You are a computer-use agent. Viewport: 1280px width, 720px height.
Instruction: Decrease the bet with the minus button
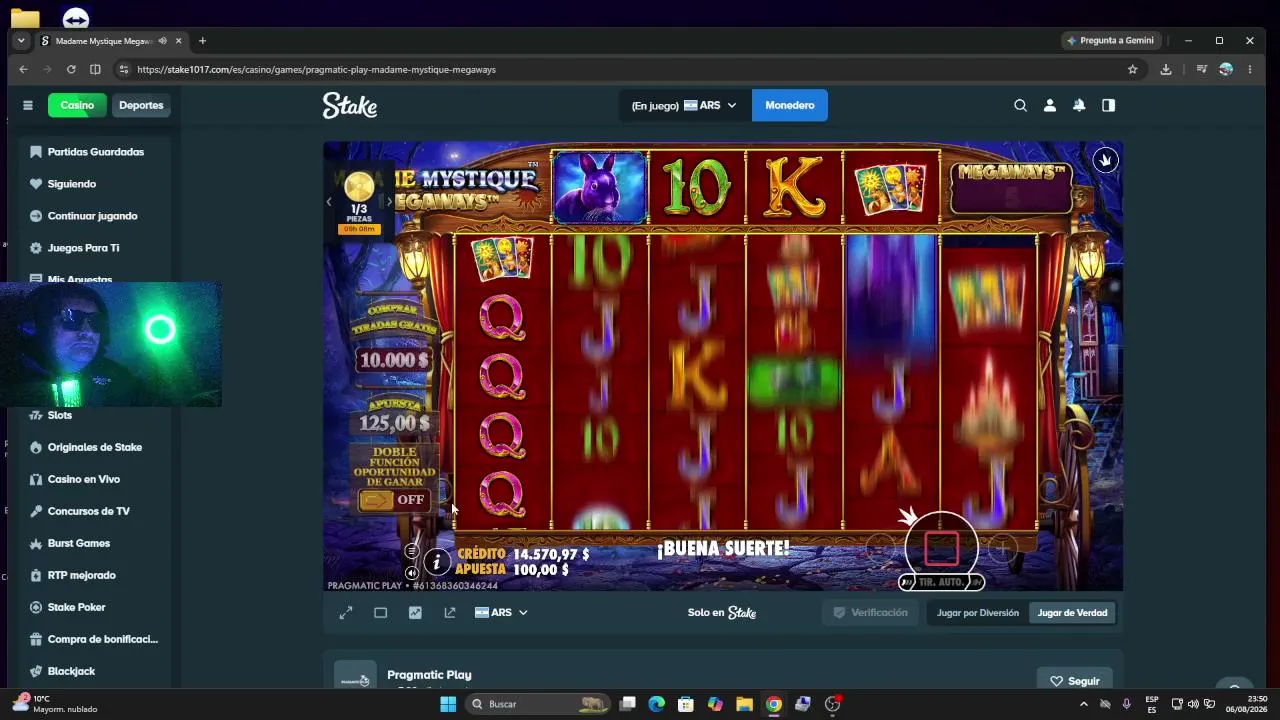click(x=880, y=547)
